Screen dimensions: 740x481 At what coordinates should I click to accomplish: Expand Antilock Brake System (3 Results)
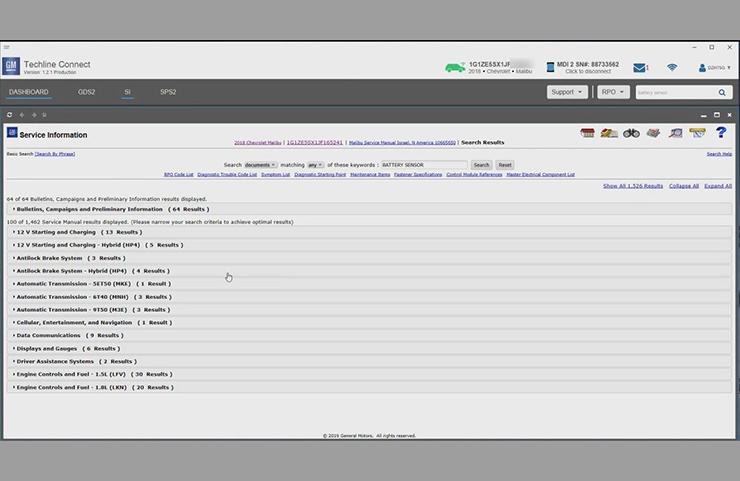(x=369, y=258)
